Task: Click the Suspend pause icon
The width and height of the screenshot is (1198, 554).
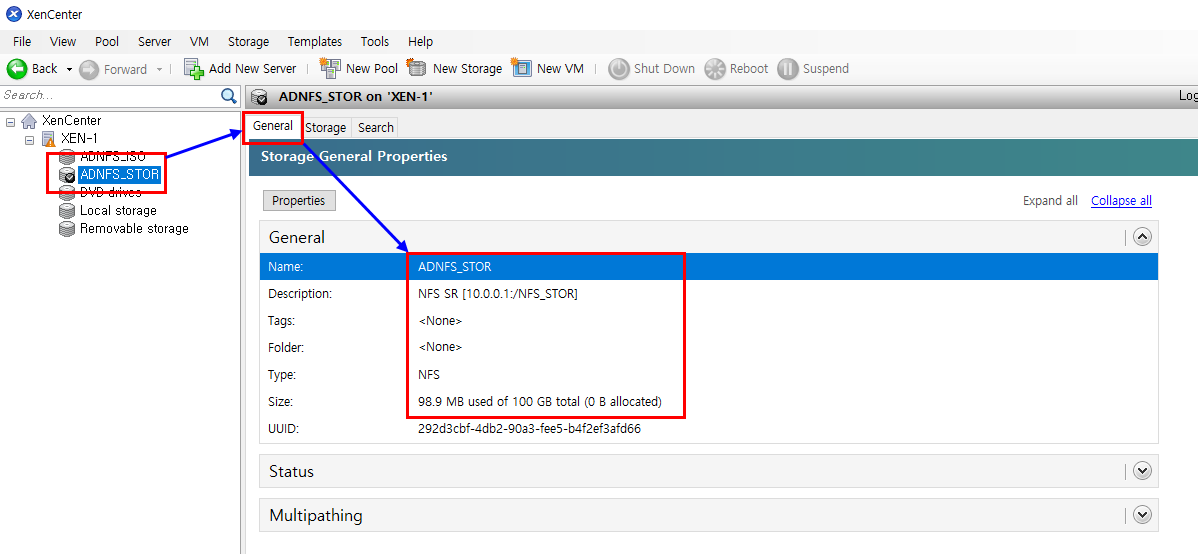Action: click(788, 69)
